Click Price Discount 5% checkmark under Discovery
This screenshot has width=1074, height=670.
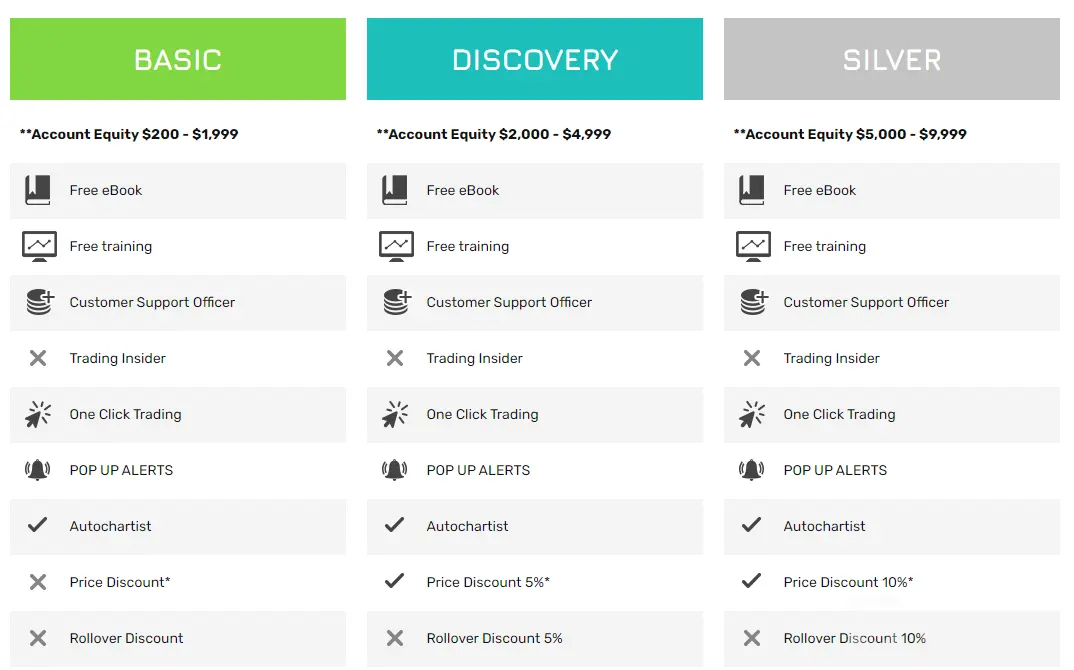pyautogui.click(x=395, y=581)
